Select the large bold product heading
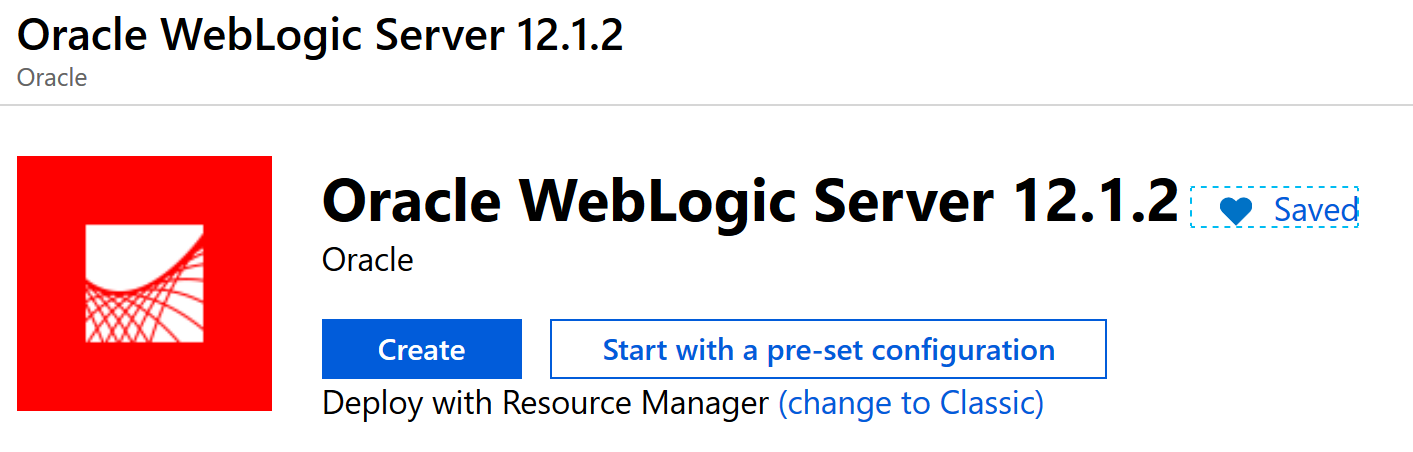Viewport: 1413px width, 452px height. point(751,201)
